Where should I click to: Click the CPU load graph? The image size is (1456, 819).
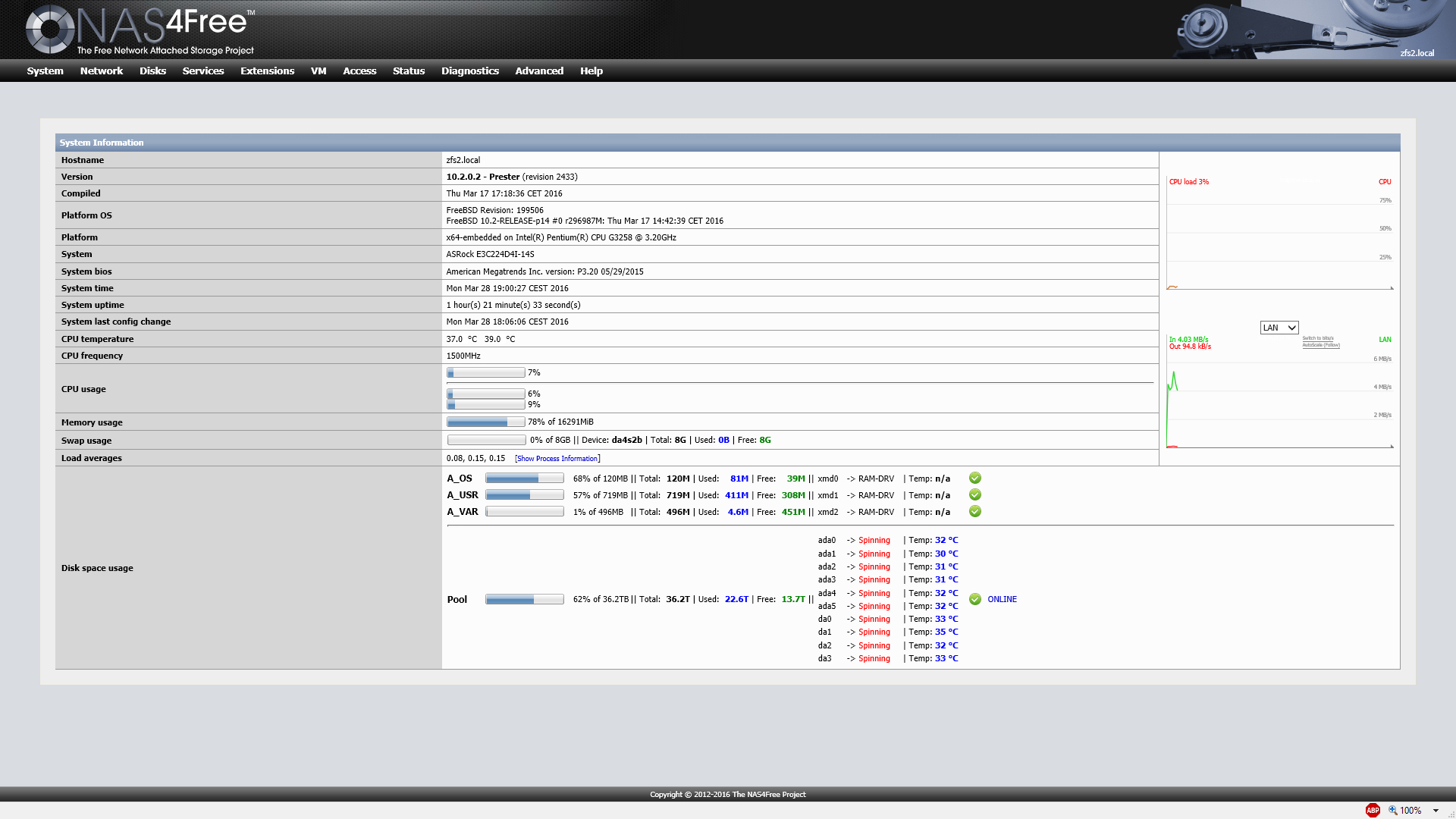pos(1280,235)
